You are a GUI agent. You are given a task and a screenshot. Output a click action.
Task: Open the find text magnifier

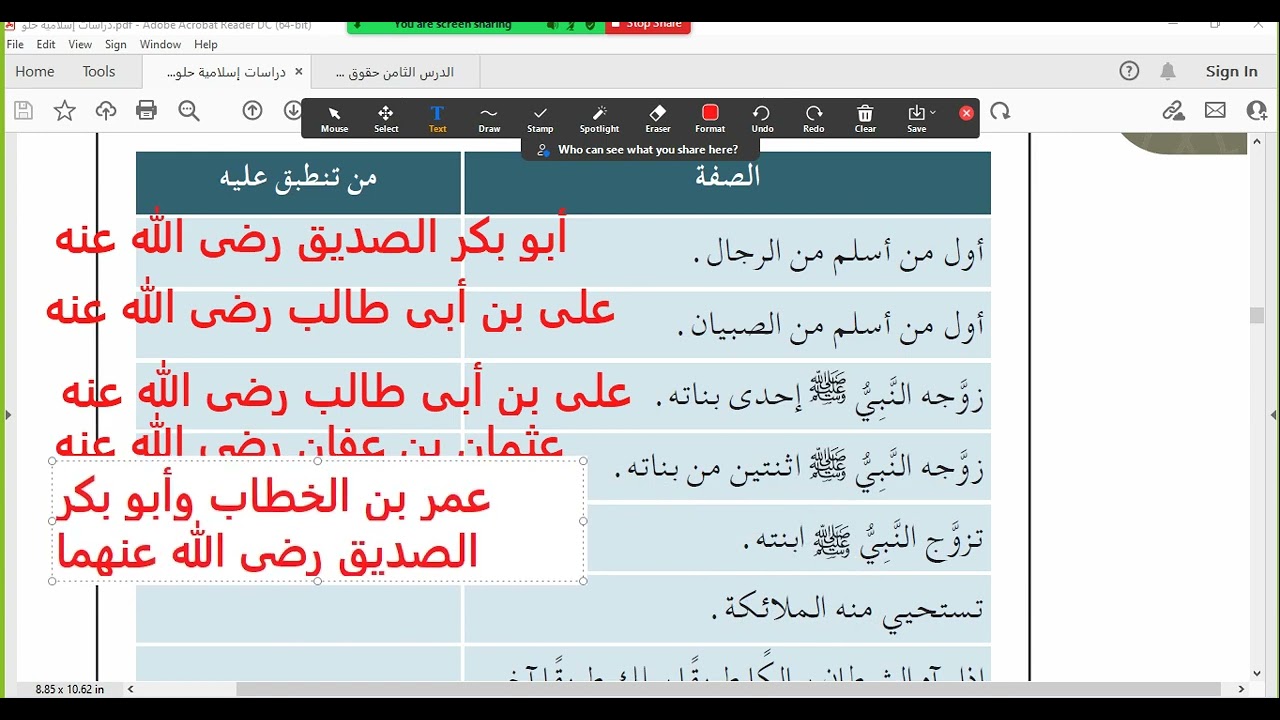click(189, 111)
